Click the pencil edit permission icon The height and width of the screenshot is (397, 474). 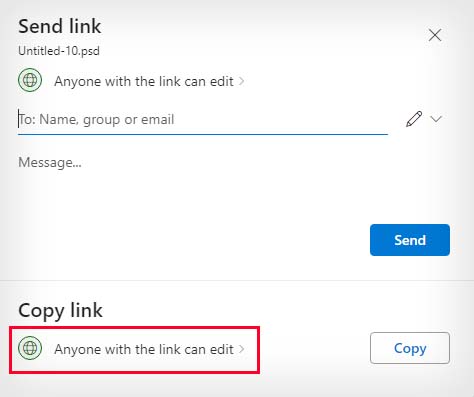coord(414,119)
